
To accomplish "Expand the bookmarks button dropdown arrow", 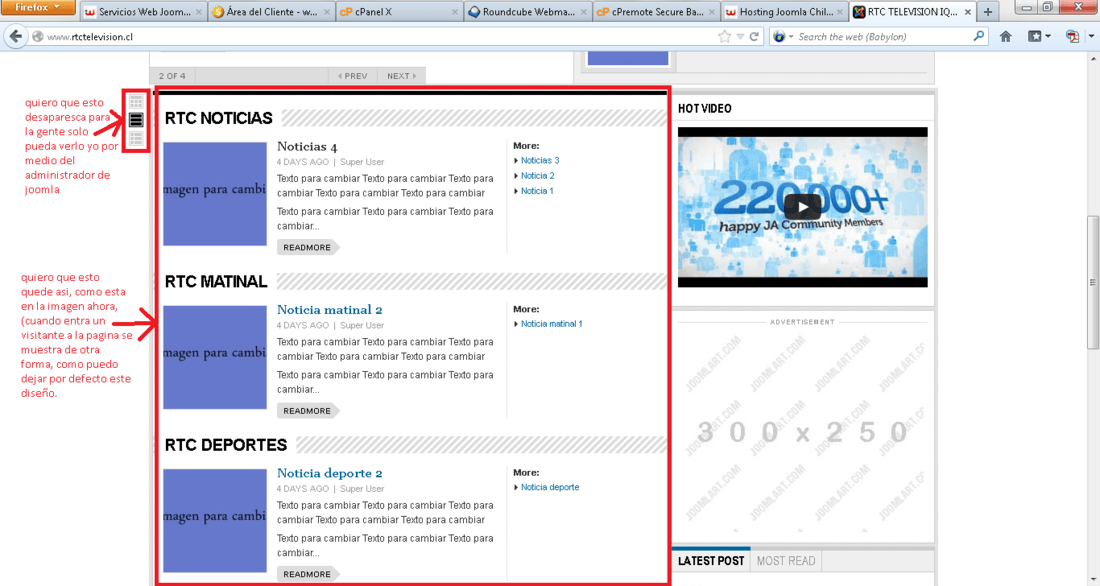I will point(1048,36).
